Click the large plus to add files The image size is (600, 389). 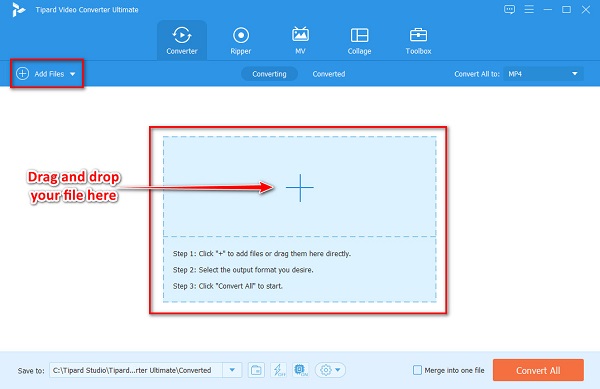[x=300, y=187]
